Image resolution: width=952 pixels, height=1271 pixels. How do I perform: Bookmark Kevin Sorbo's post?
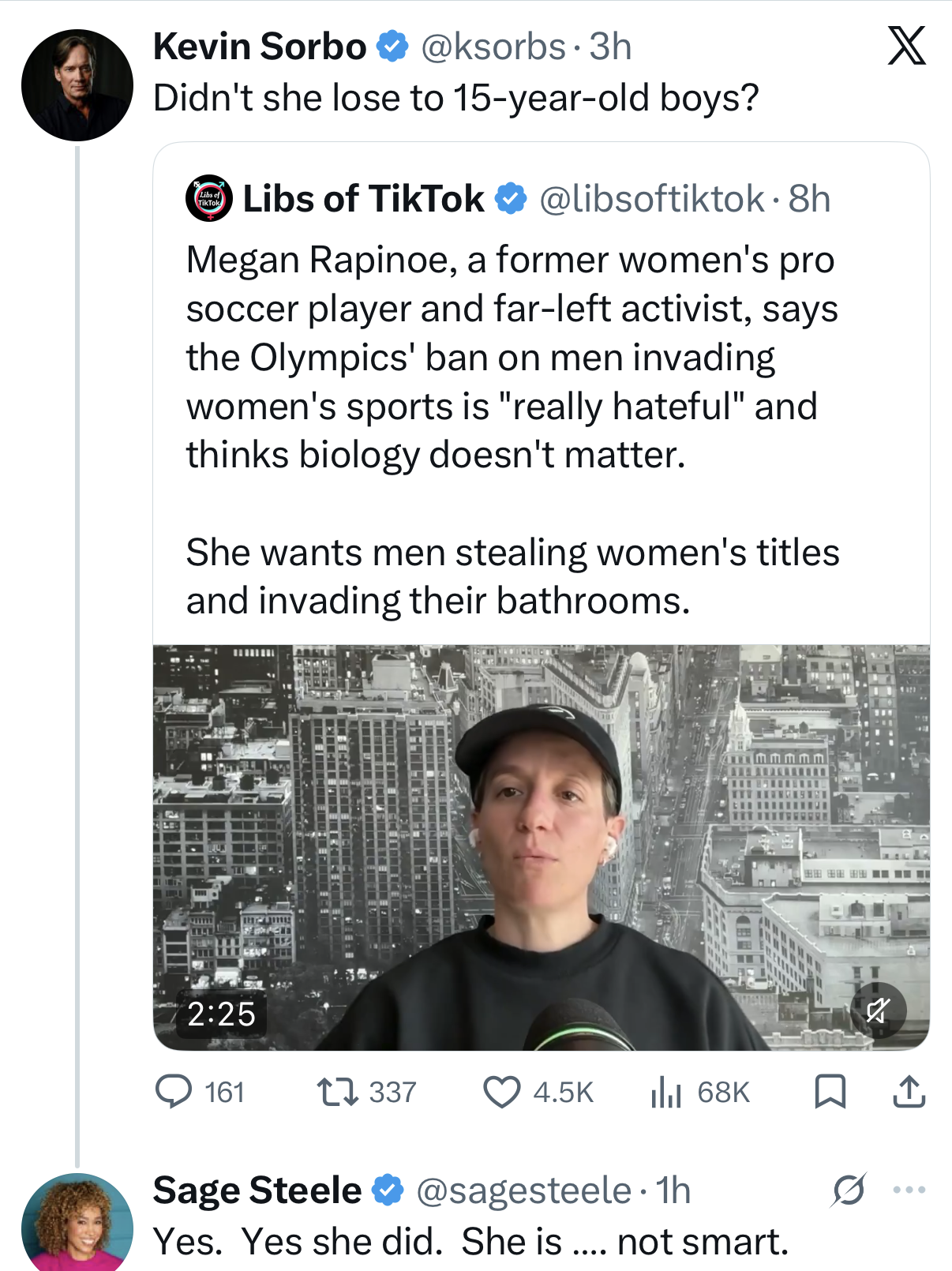(x=830, y=1092)
